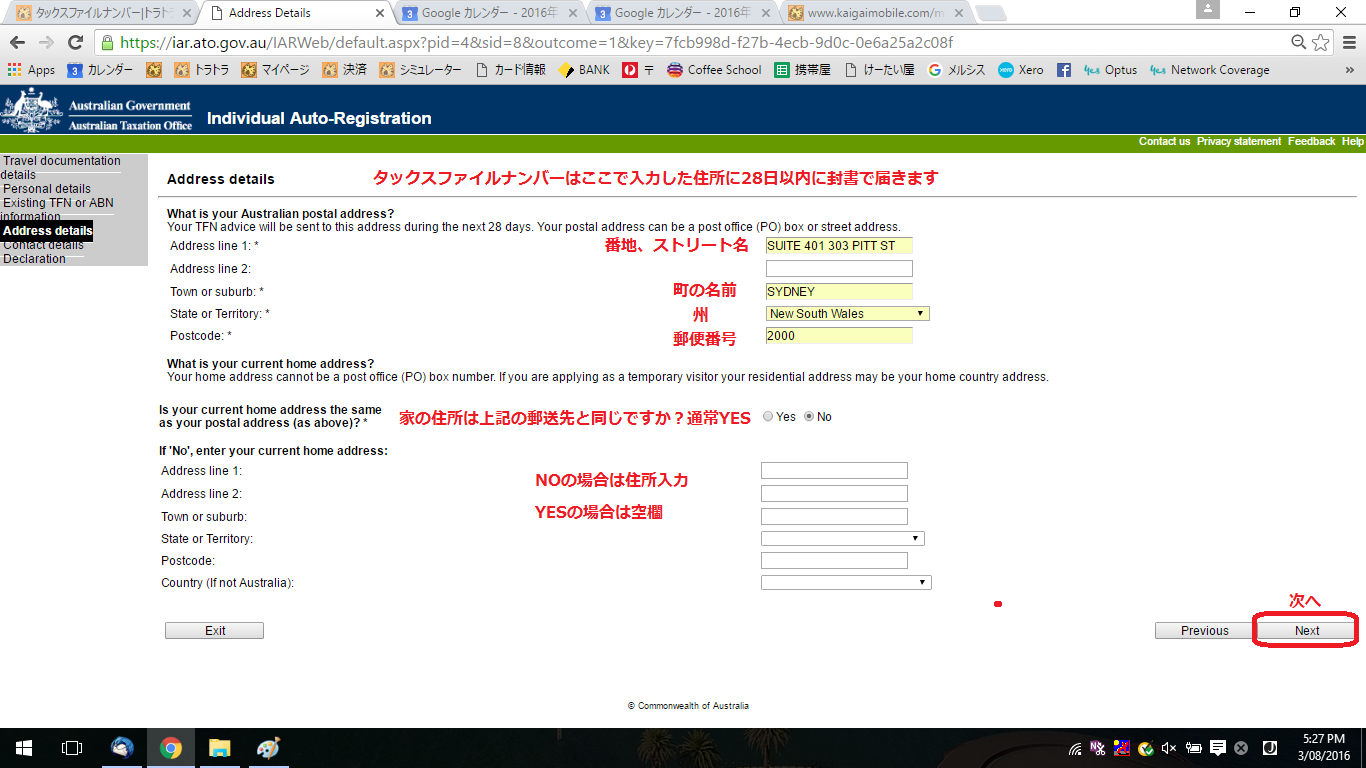The image size is (1366, 768).
Task: Expand the home address State or Territory dropdown
Action: (x=842, y=539)
